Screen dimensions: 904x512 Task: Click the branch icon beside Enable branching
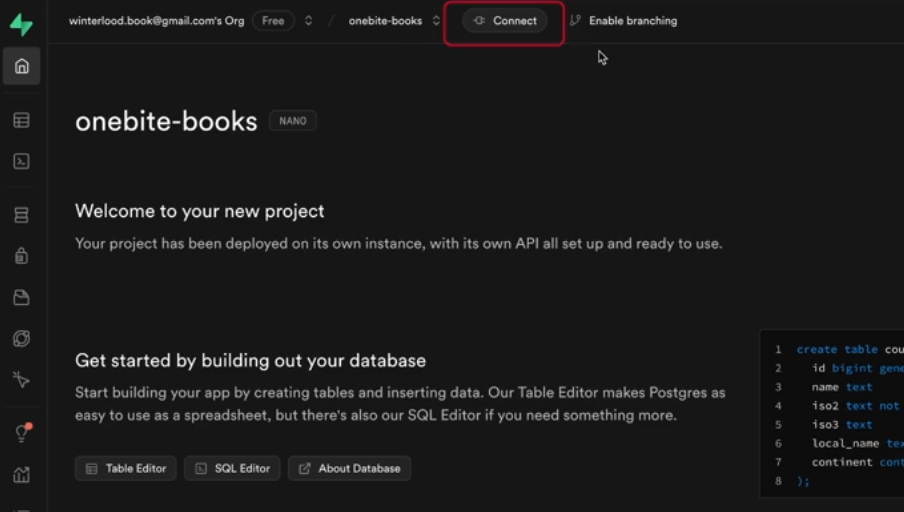click(575, 21)
